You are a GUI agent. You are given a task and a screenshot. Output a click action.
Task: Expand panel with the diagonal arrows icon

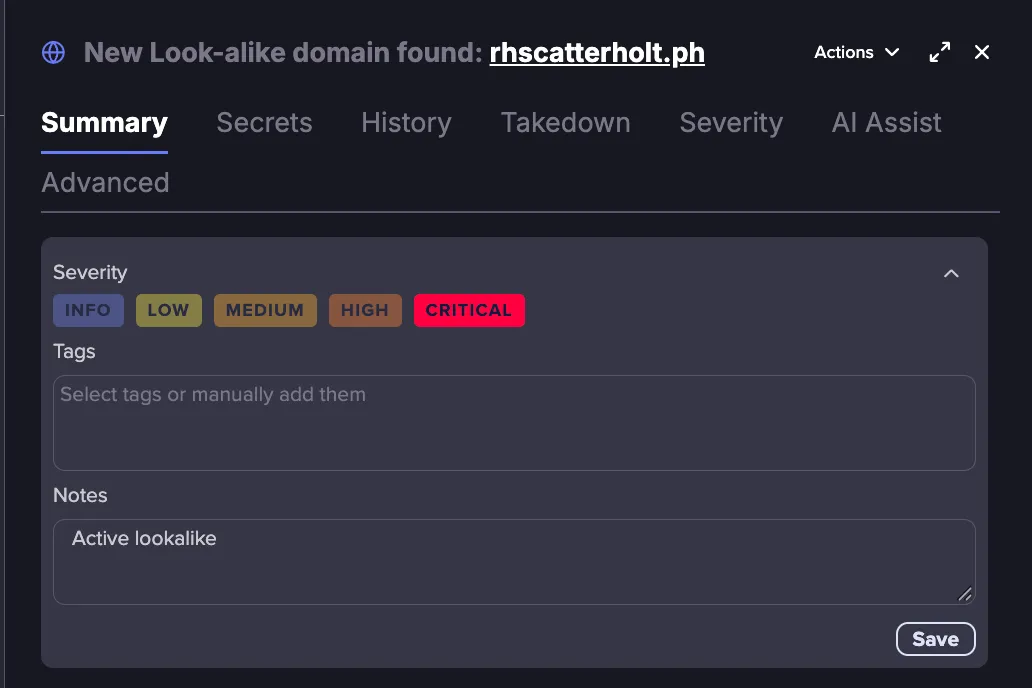tap(939, 52)
